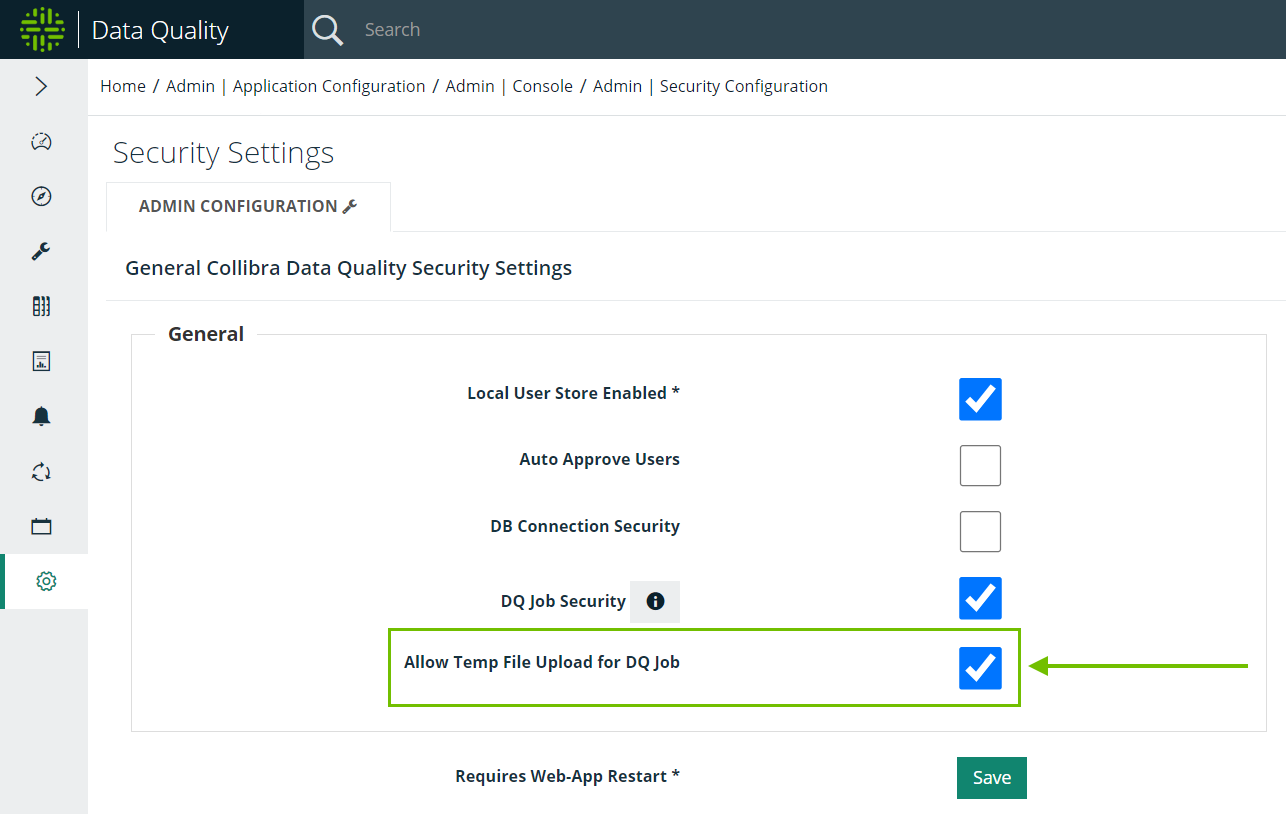Expand the sidebar with chevron arrow
Screen dimensions: 1286x814
click(x=41, y=86)
